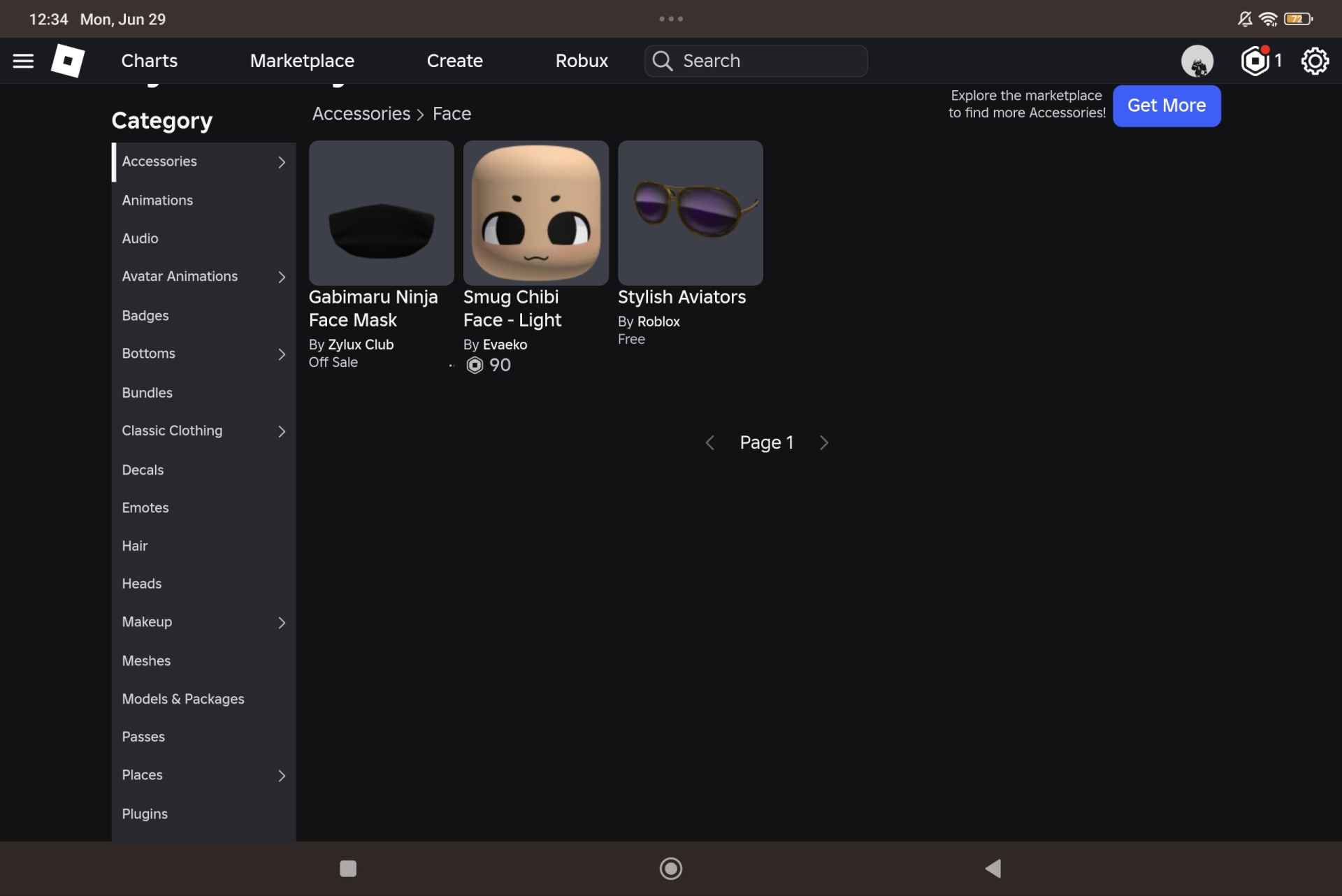Tap the muted notifications bell icon
Image resolution: width=1342 pixels, height=896 pixels.
pyautogui.click(x=1245, y=19)
